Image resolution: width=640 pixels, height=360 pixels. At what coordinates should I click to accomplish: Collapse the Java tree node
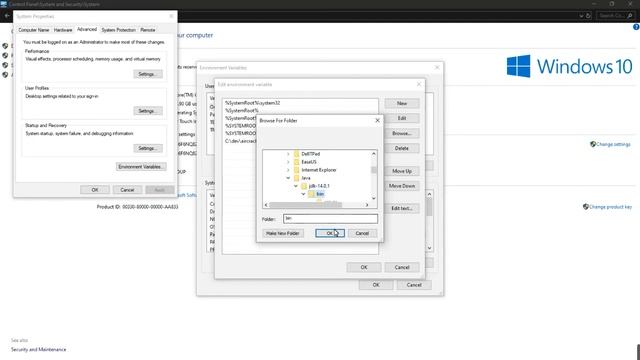(x=288, y=178)
